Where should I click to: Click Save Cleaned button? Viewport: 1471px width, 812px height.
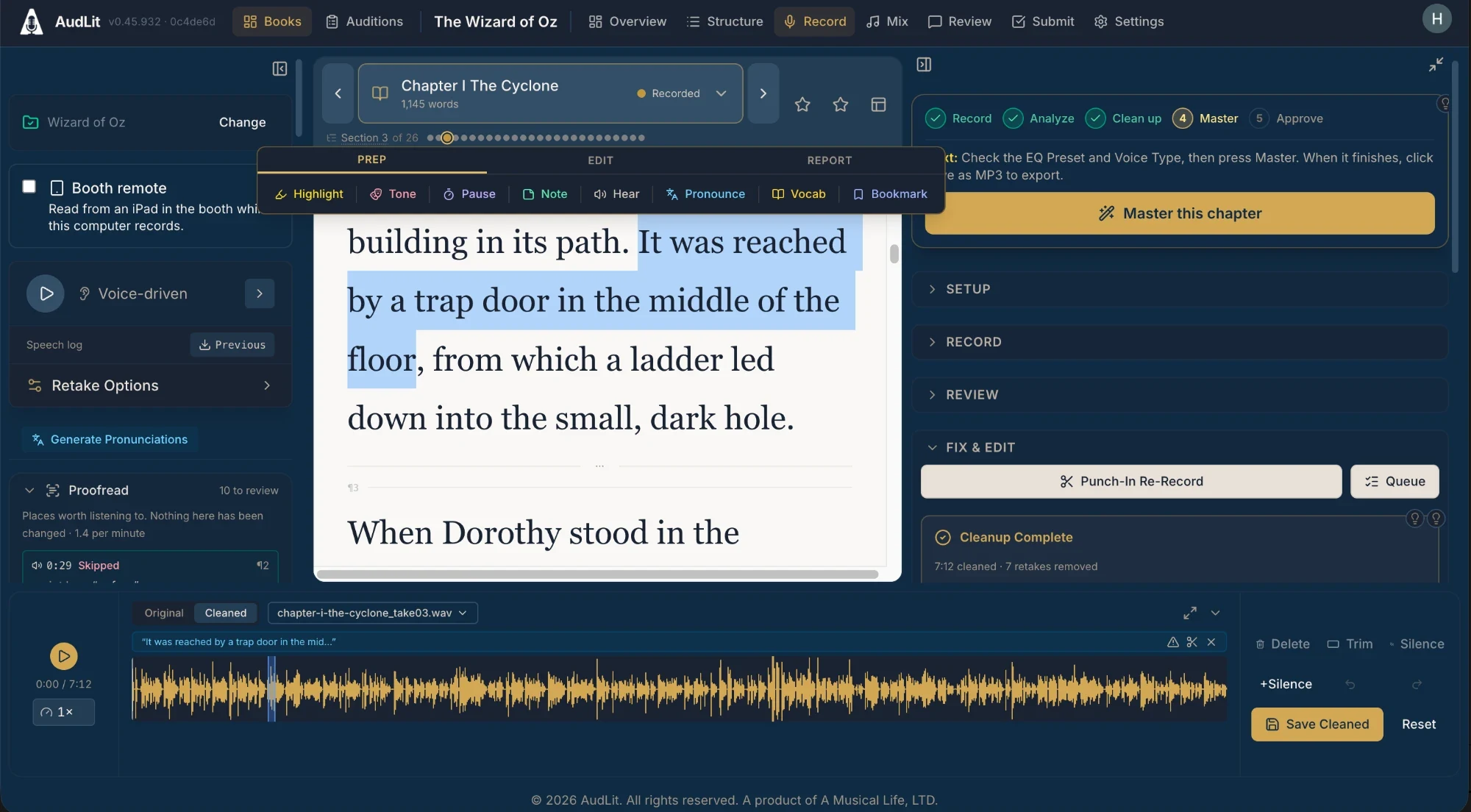click(1317, 724)
